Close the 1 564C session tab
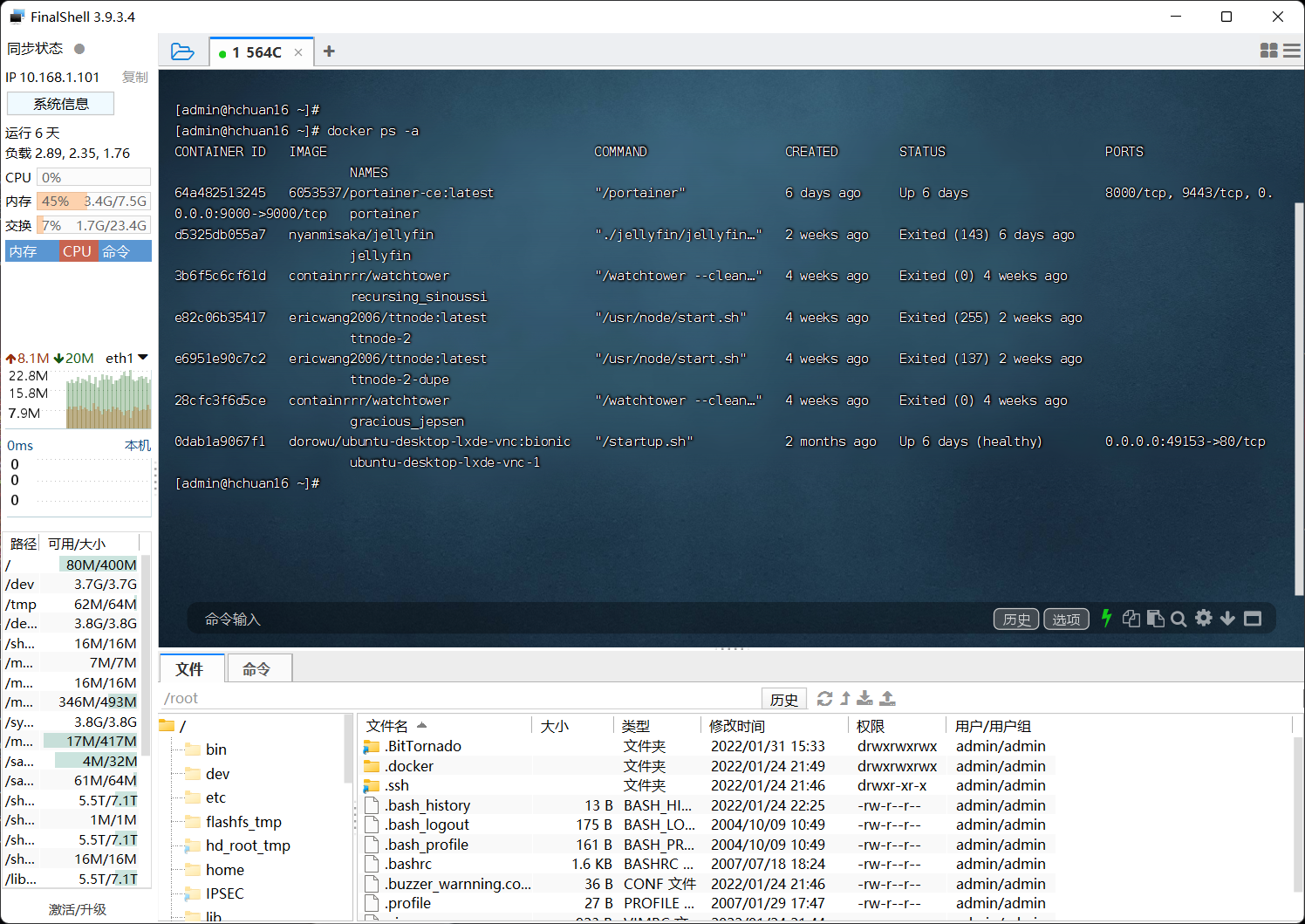Screen dimensions: 1305x924 [298, 52]
